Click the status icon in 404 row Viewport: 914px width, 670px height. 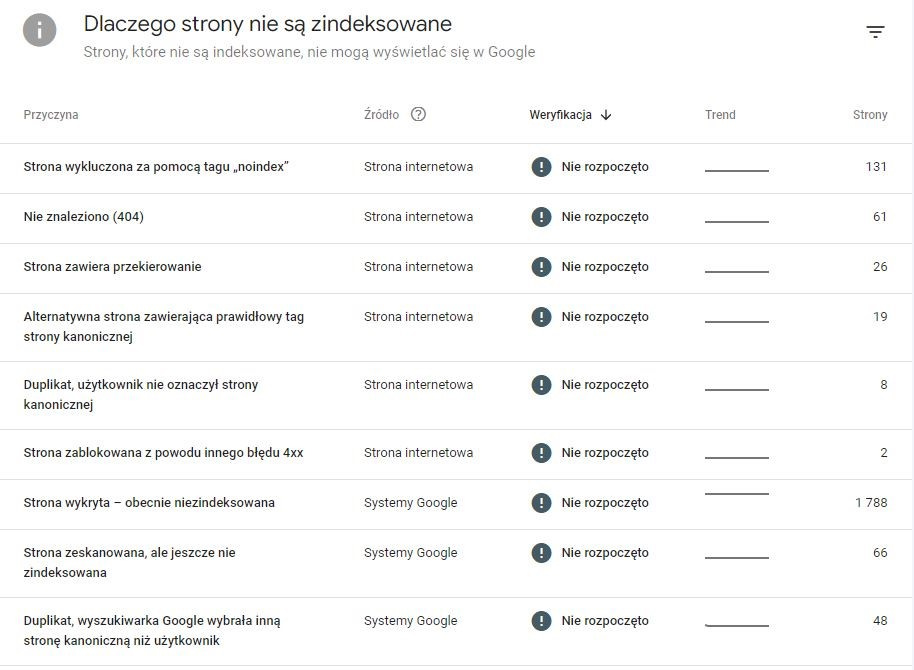click(x=541, y=217)
